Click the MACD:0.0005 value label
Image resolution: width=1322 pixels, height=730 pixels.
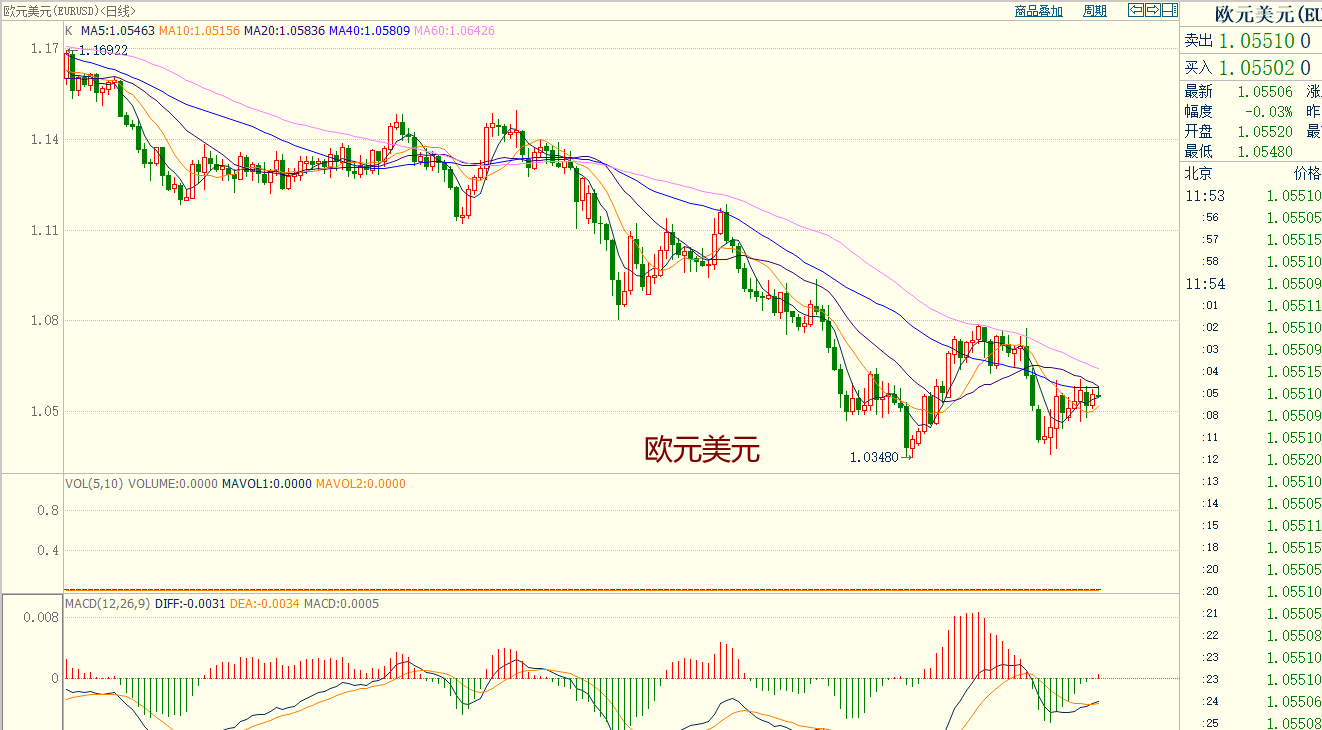coord(341,604)
